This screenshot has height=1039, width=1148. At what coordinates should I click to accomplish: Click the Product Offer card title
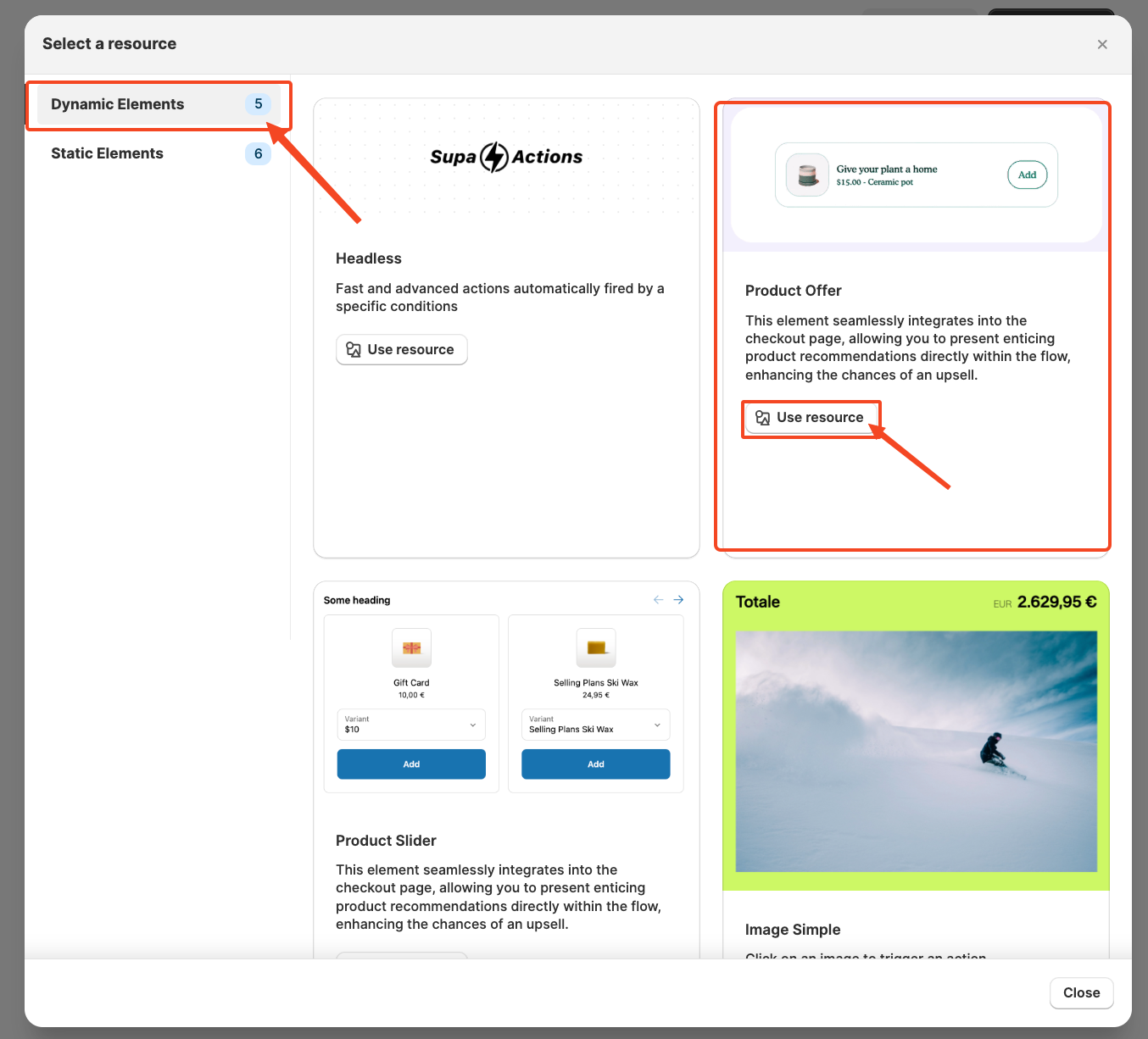point(794,291)
